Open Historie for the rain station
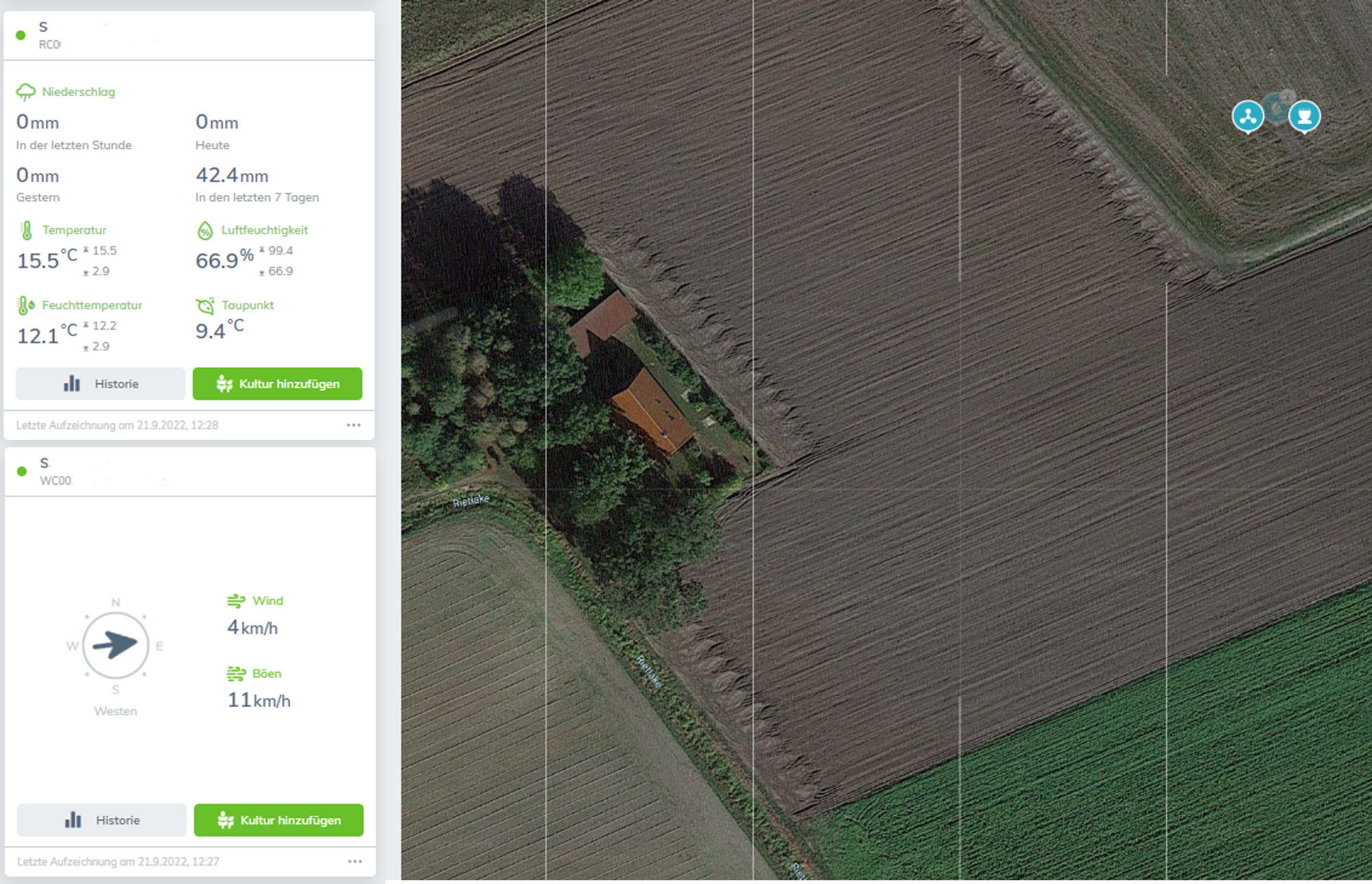The width and height of the screenshot is (1372, 884). click(x=101, y=384)
